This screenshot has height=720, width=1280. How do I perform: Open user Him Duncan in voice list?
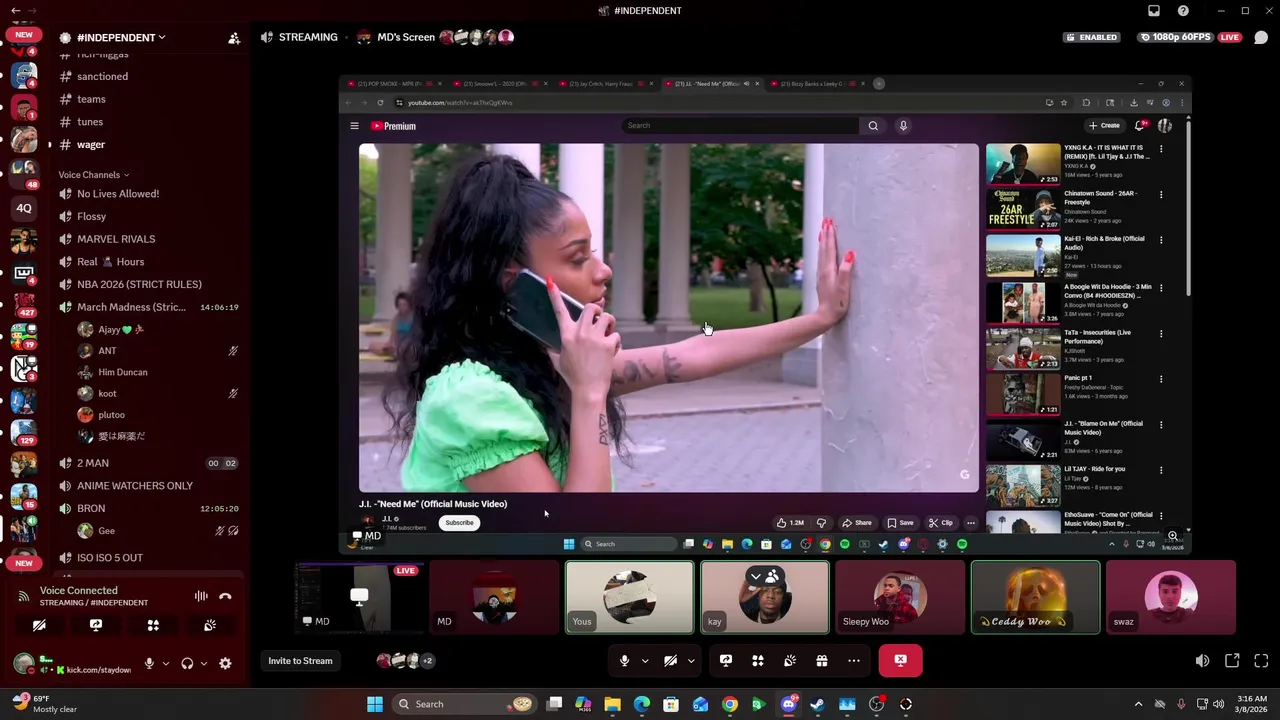pyautogui.click(x=122, y=372)
